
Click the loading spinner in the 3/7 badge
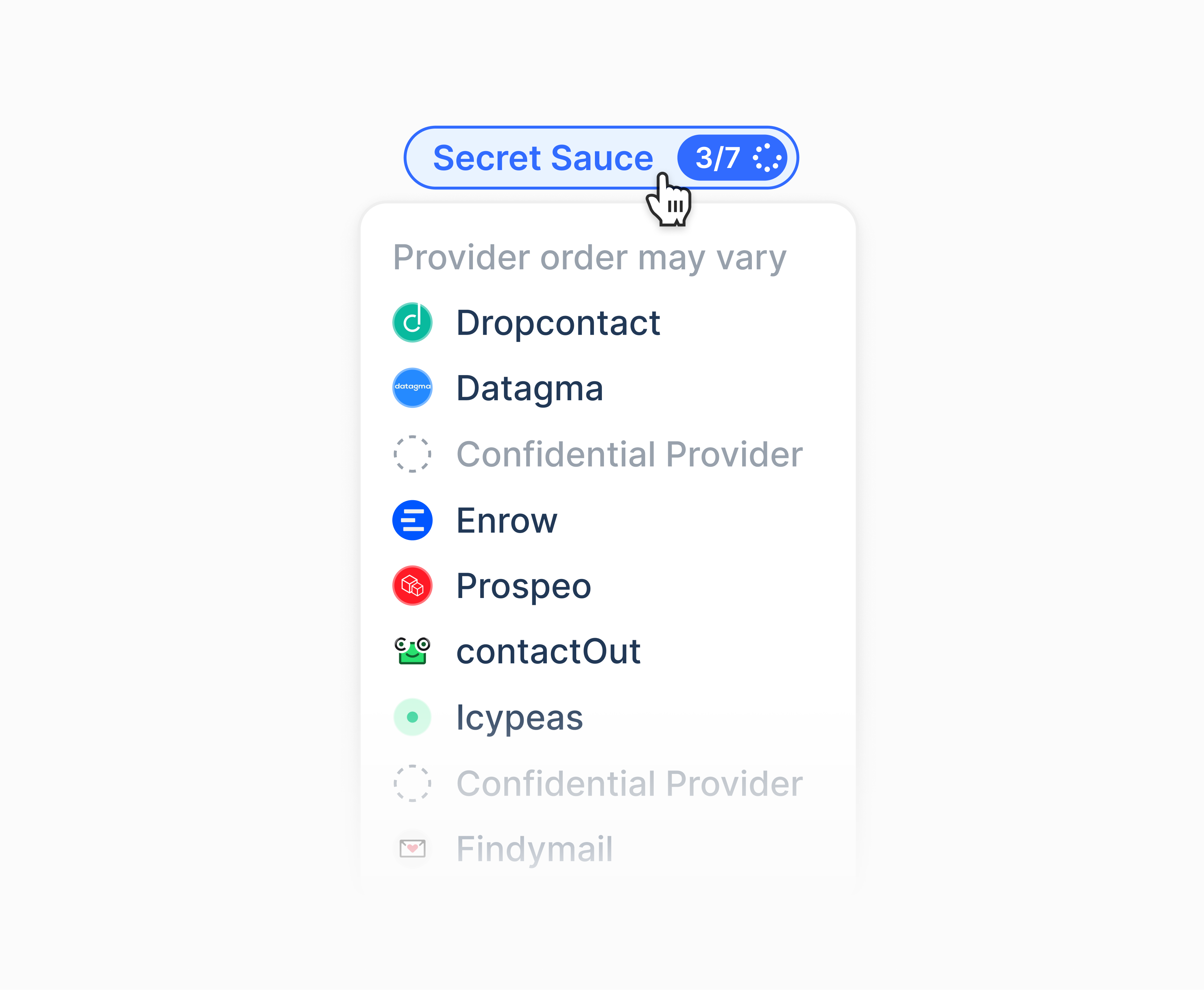767,158
